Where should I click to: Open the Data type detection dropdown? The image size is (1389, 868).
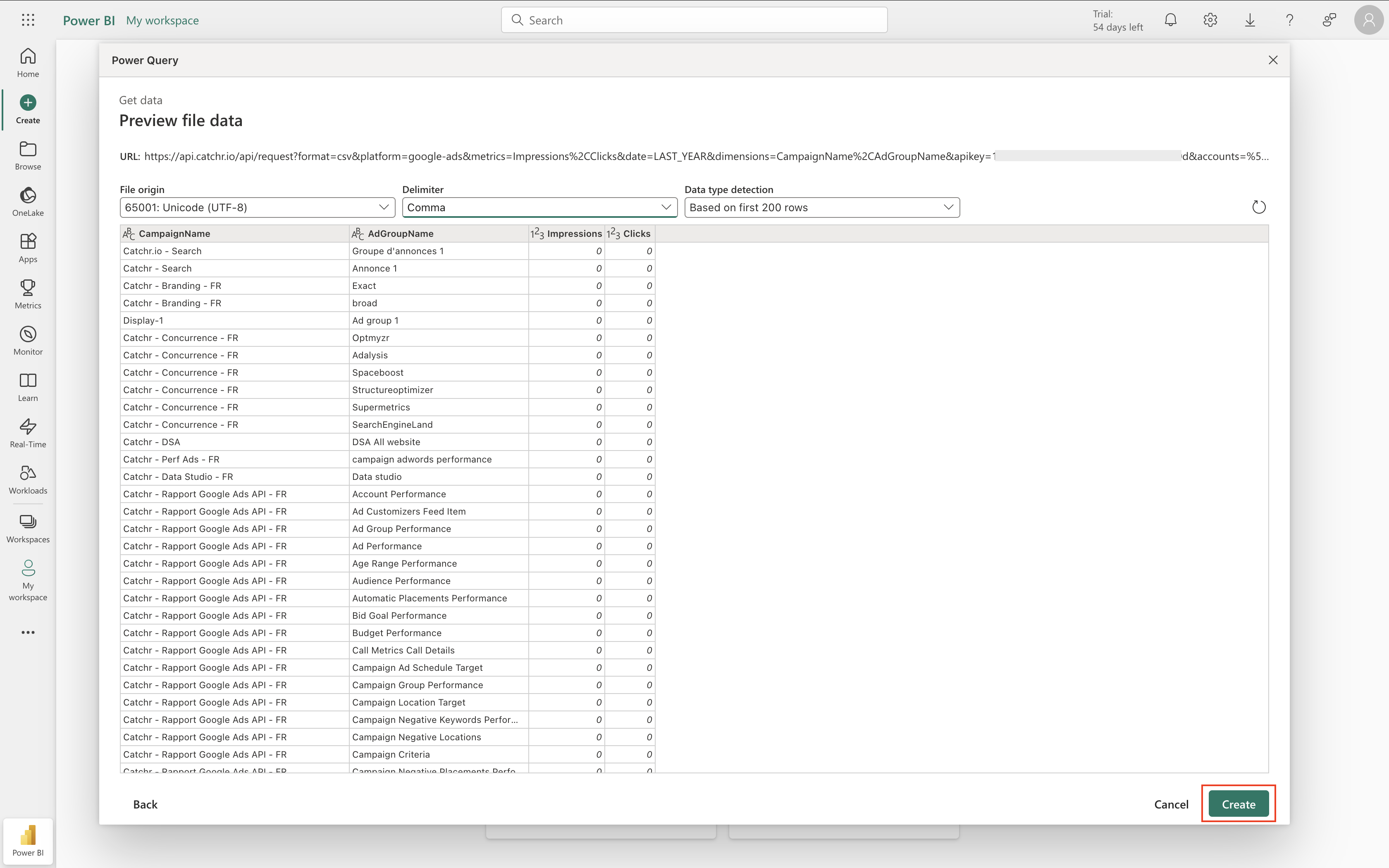[822, 207]
